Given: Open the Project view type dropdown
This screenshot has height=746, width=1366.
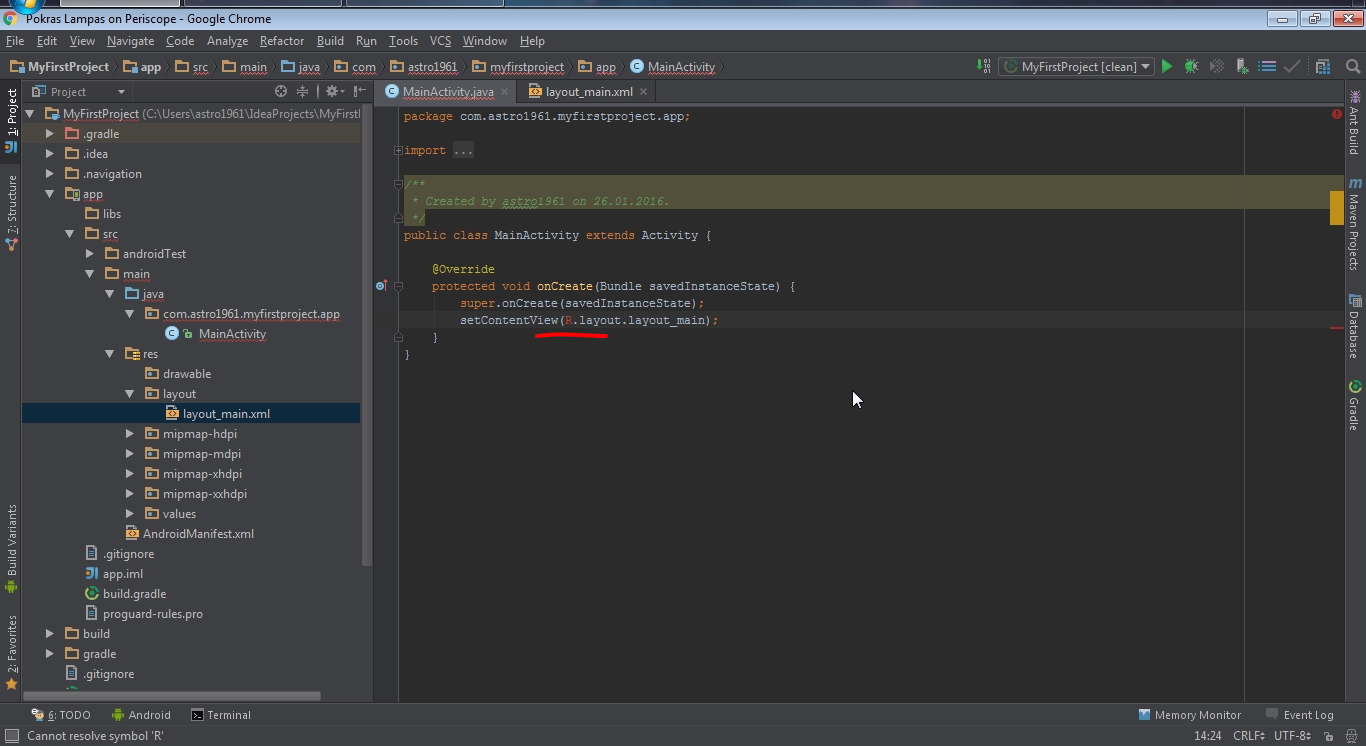Looking at the screenshot, I should [78, 91].
